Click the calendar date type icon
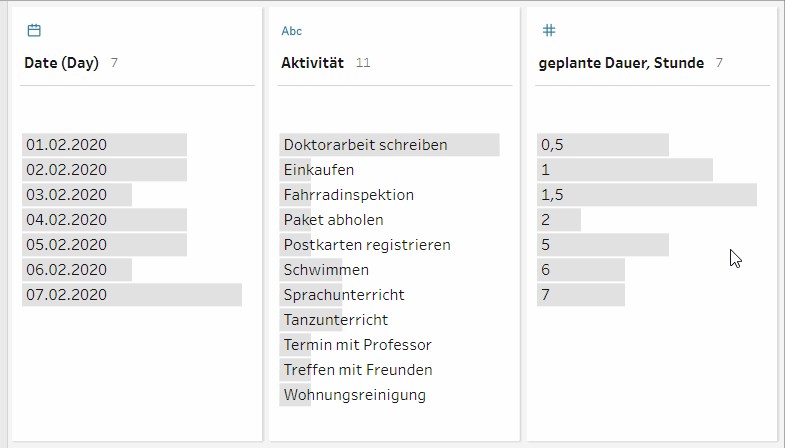This screenshot has height=448, width=785. click(34, 31)
